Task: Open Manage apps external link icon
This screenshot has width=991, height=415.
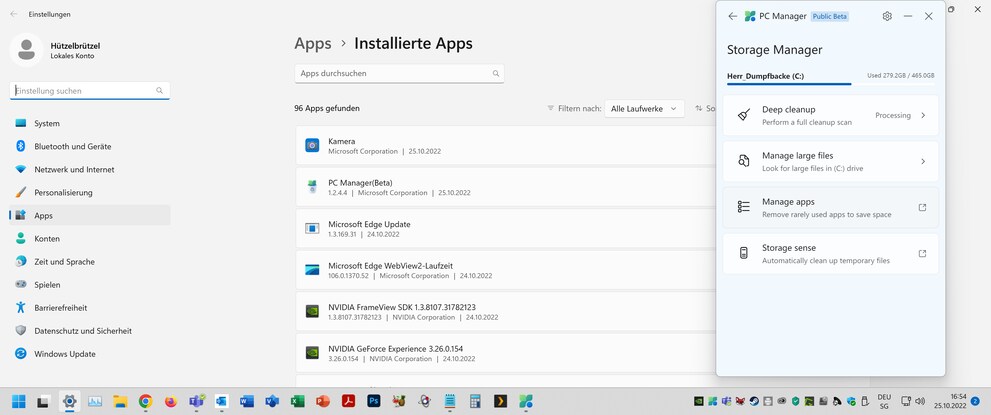Action: tap(922, 207)
